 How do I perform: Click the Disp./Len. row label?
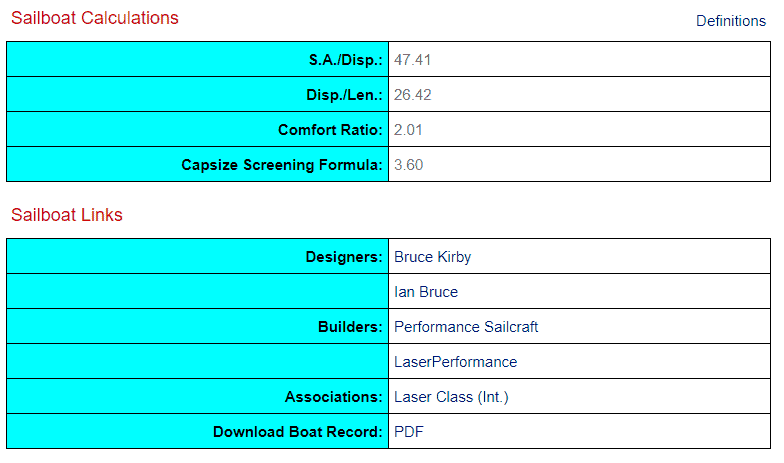pos(344,95)
